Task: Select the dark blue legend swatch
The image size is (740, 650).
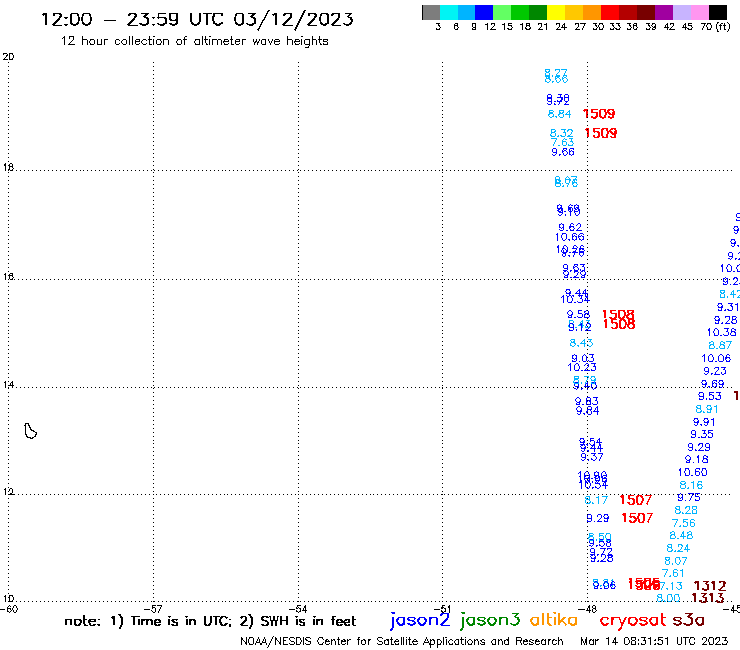Action: (484, 12)
